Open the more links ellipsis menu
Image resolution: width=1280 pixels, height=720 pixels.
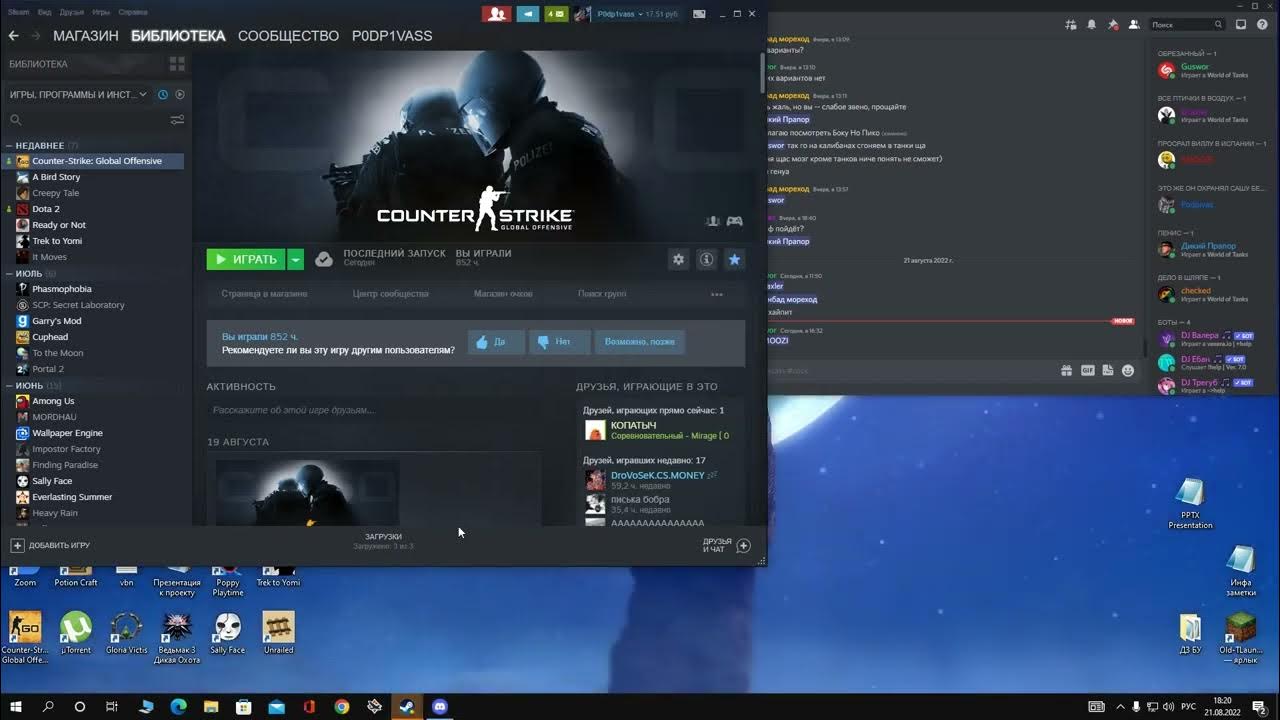[716, 294]
